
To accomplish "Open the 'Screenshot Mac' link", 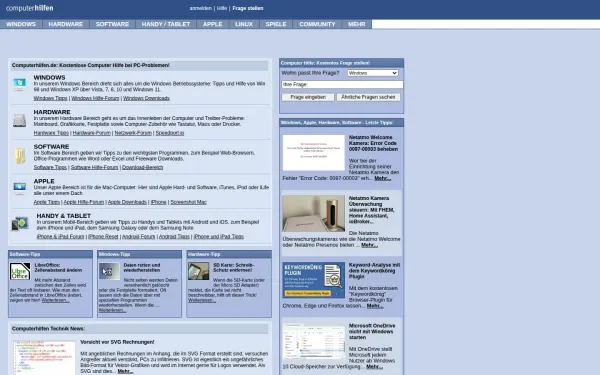I will coord(188,202).
